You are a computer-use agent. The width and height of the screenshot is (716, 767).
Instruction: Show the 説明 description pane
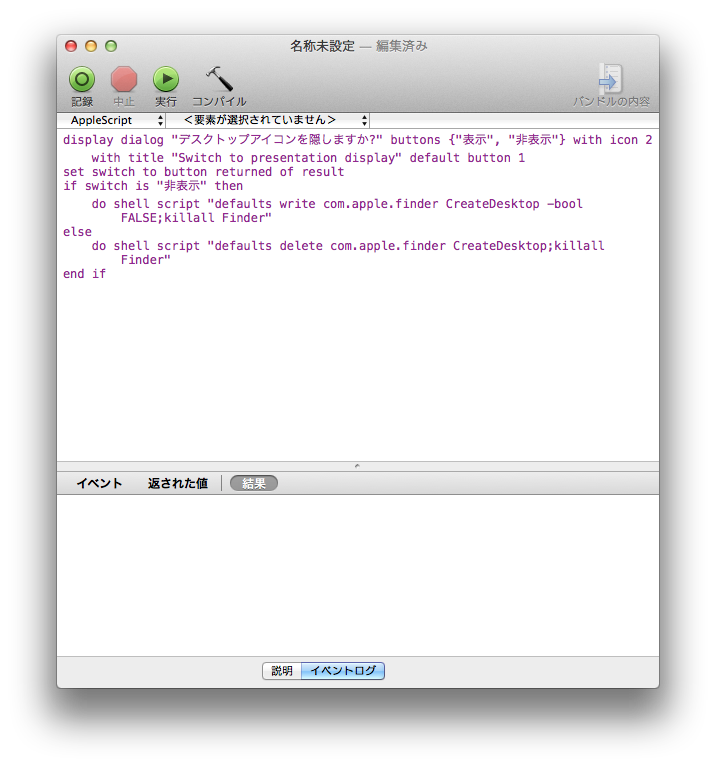[x=282, y=671]
